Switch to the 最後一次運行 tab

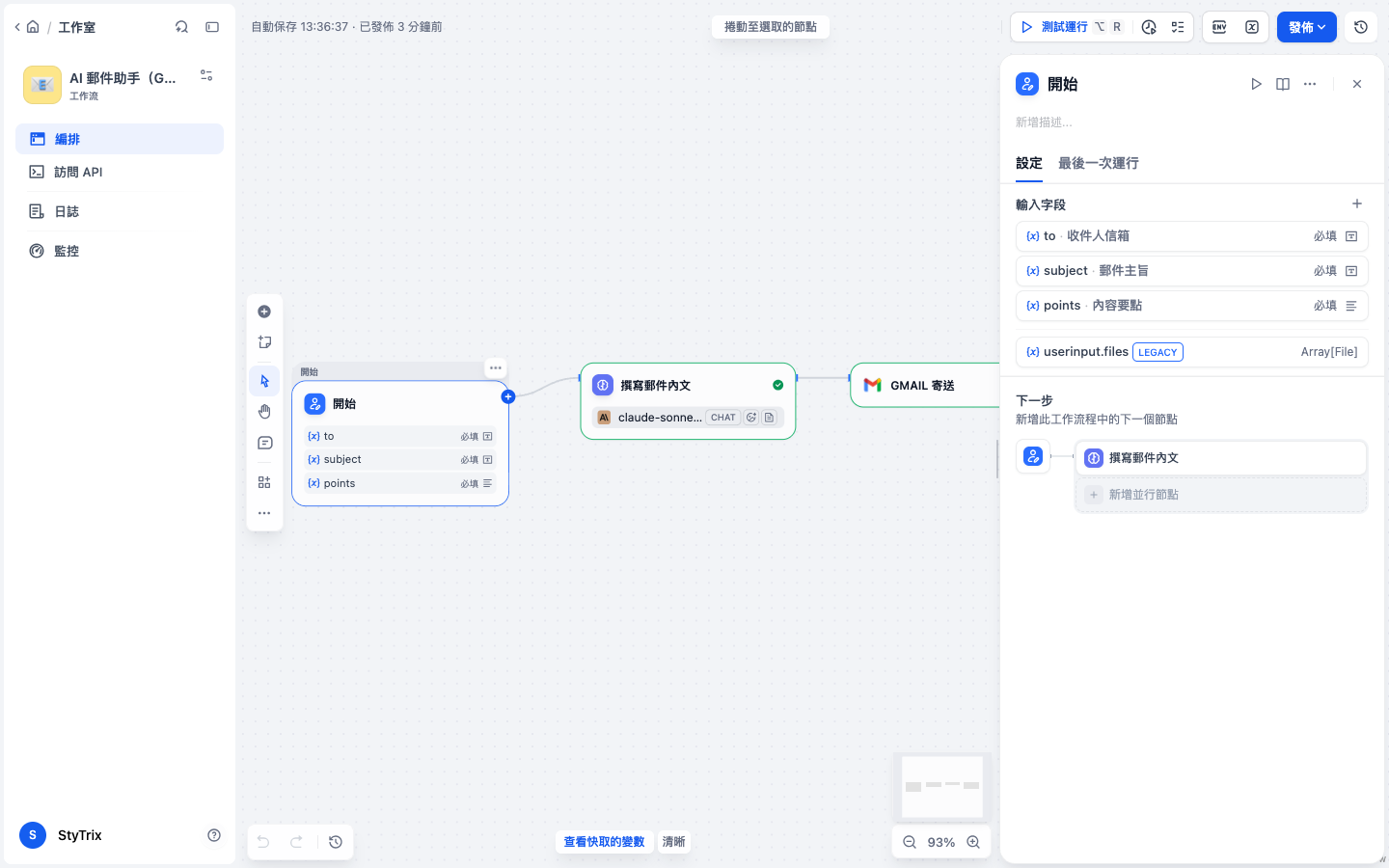point(1099,163)
